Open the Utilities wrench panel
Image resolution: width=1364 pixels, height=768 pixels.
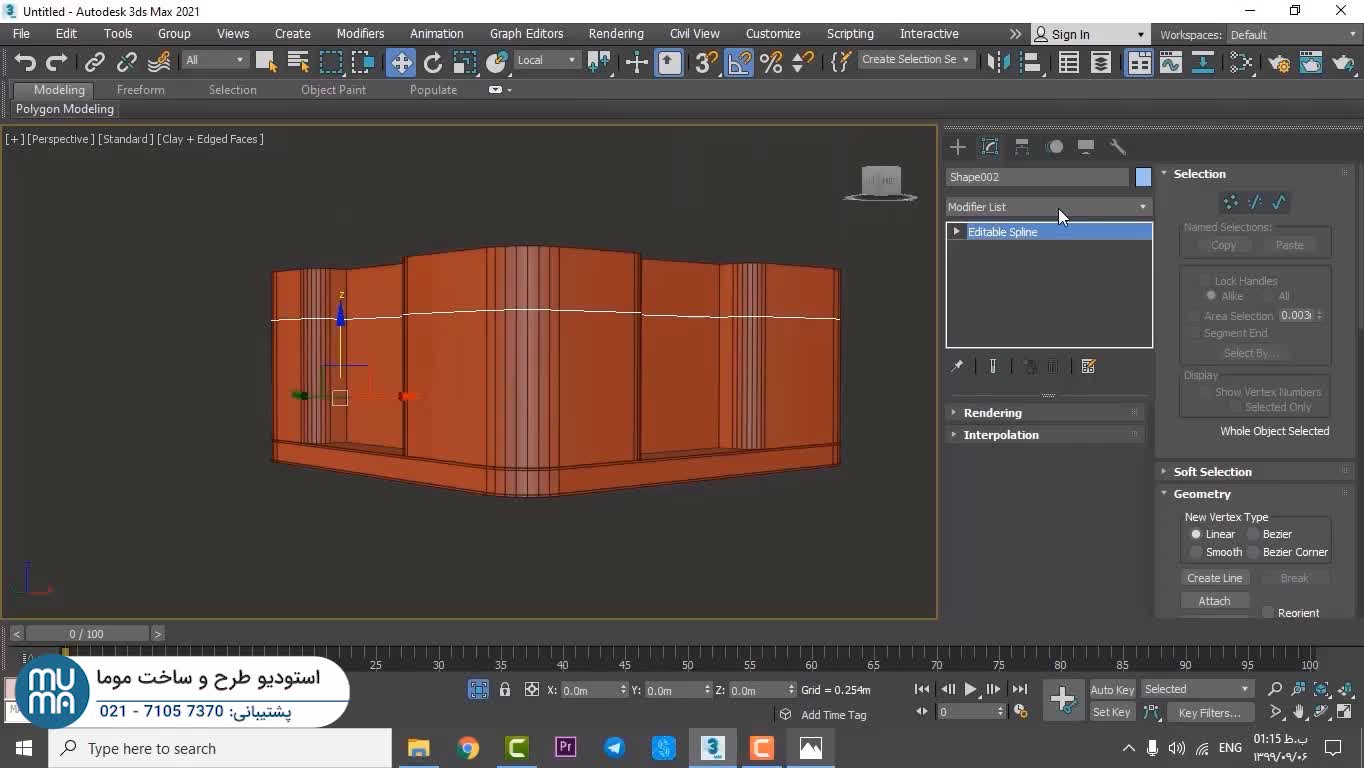click(x=1118, y=147)
